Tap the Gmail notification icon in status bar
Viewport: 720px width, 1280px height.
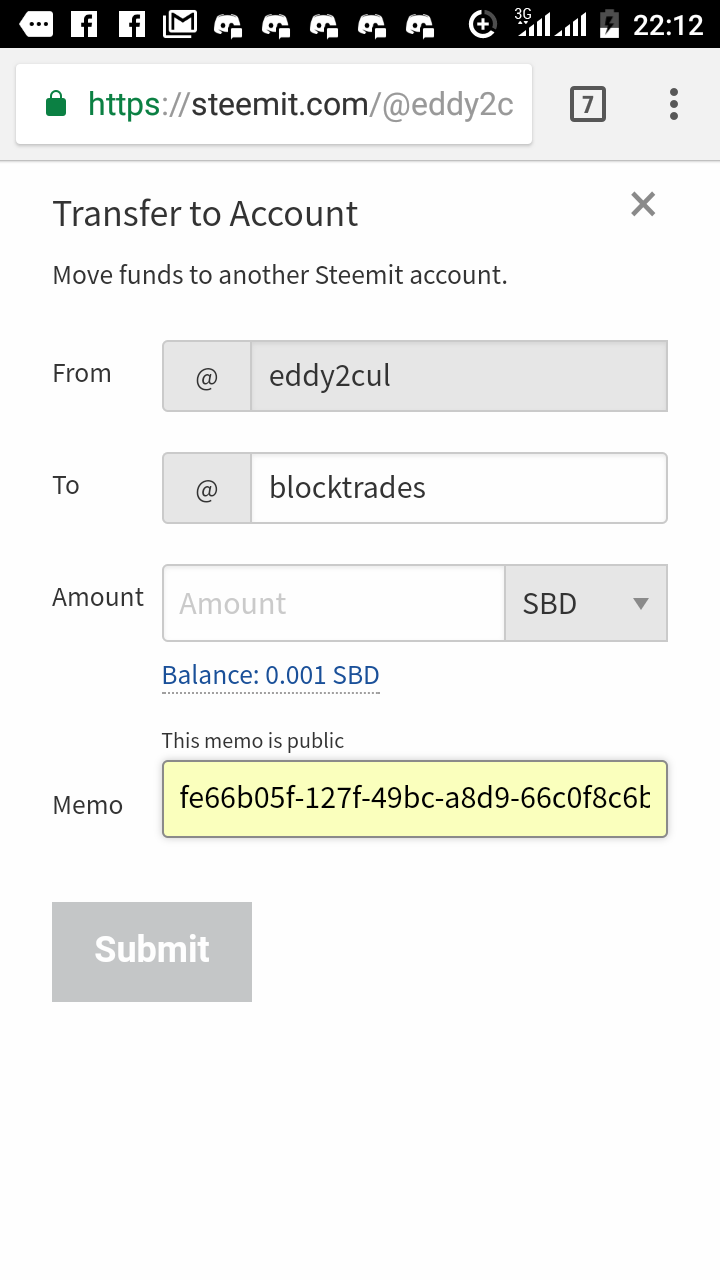tap(180, 23)
